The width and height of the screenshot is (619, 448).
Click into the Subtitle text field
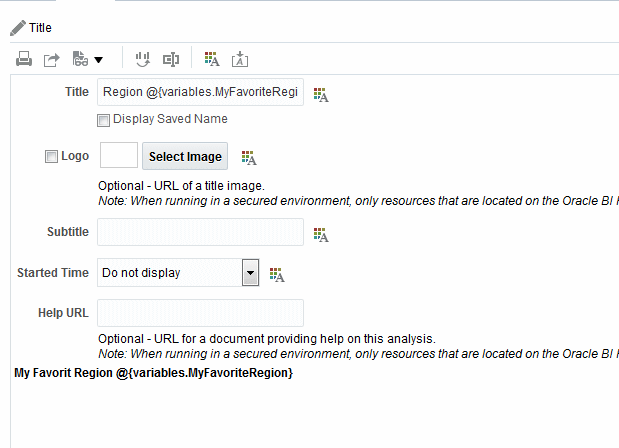tap(201, 232)
